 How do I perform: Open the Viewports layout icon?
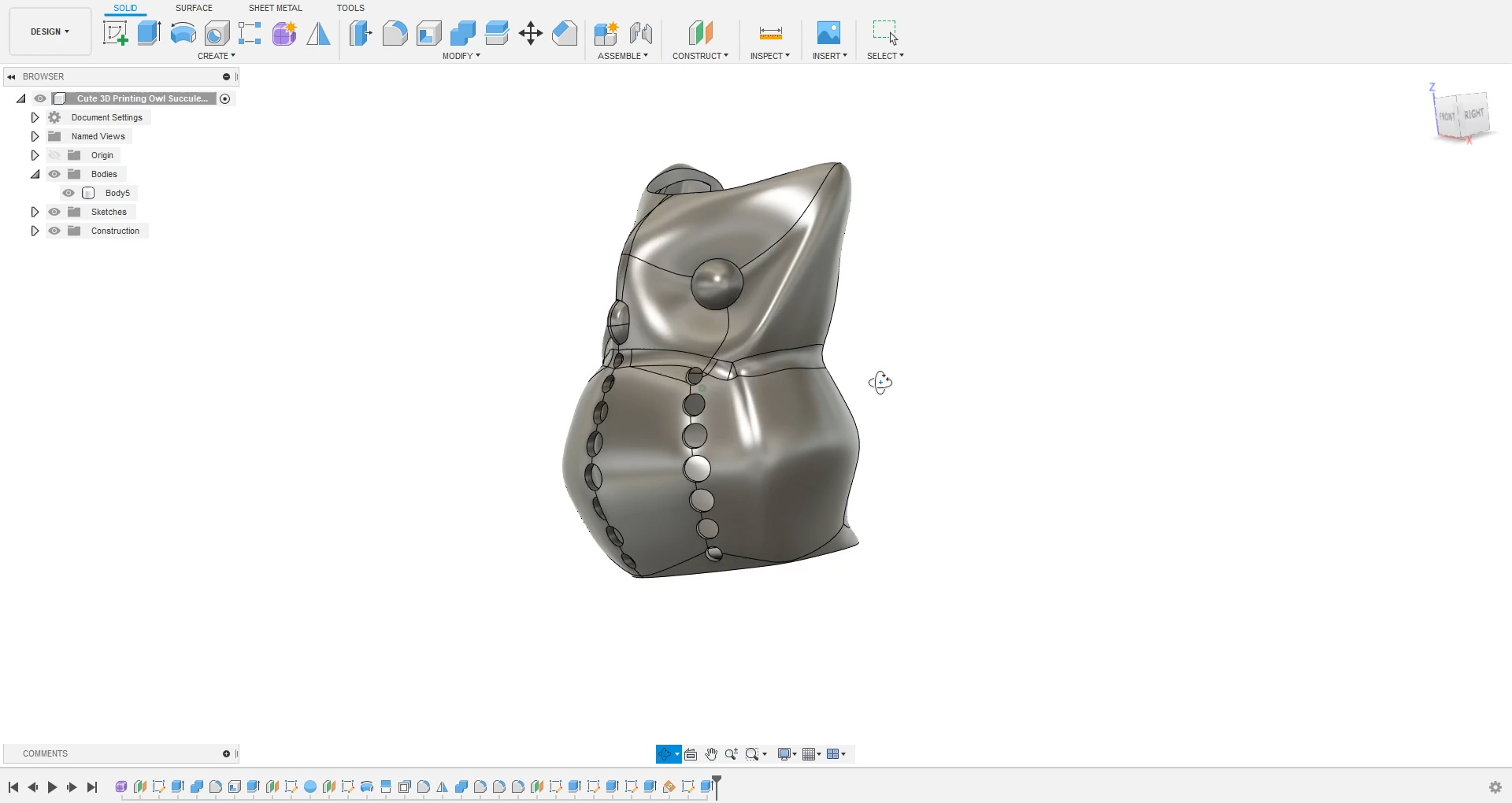834,754
